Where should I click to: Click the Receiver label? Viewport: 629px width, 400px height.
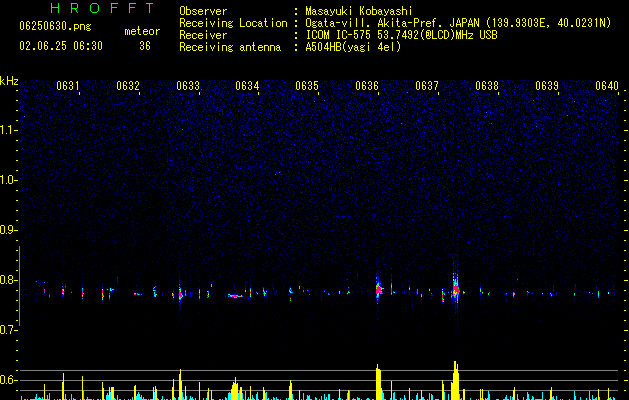[x=203, y=35]
